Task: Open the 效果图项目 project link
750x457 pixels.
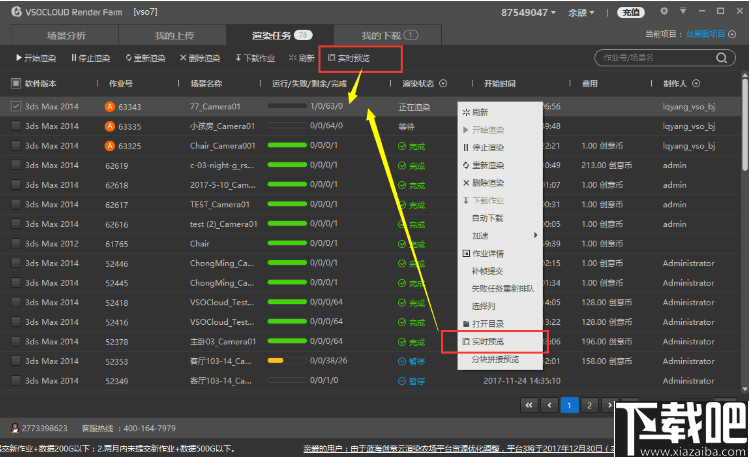Action: pyautogui.click(x=706, y=34)
